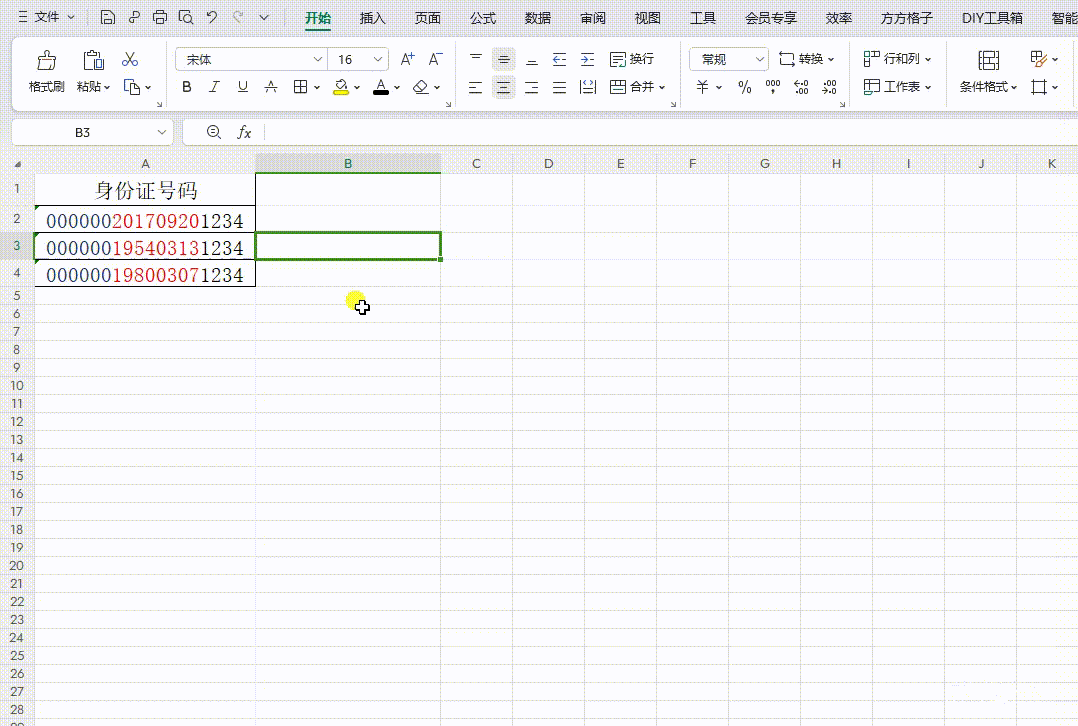This screenshot has height=726, width=1078.
Task: Expand quick access toolbar customize arrow
Action: [264, 18]
